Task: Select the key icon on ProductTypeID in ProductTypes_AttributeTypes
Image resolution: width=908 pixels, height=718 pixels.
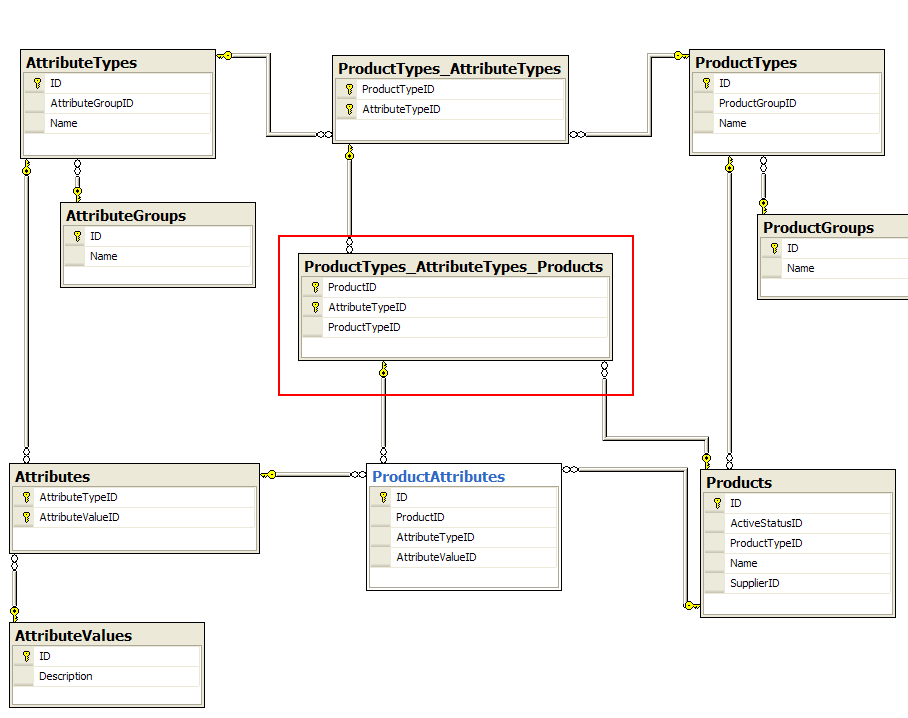Action: [x=347, y=89]
